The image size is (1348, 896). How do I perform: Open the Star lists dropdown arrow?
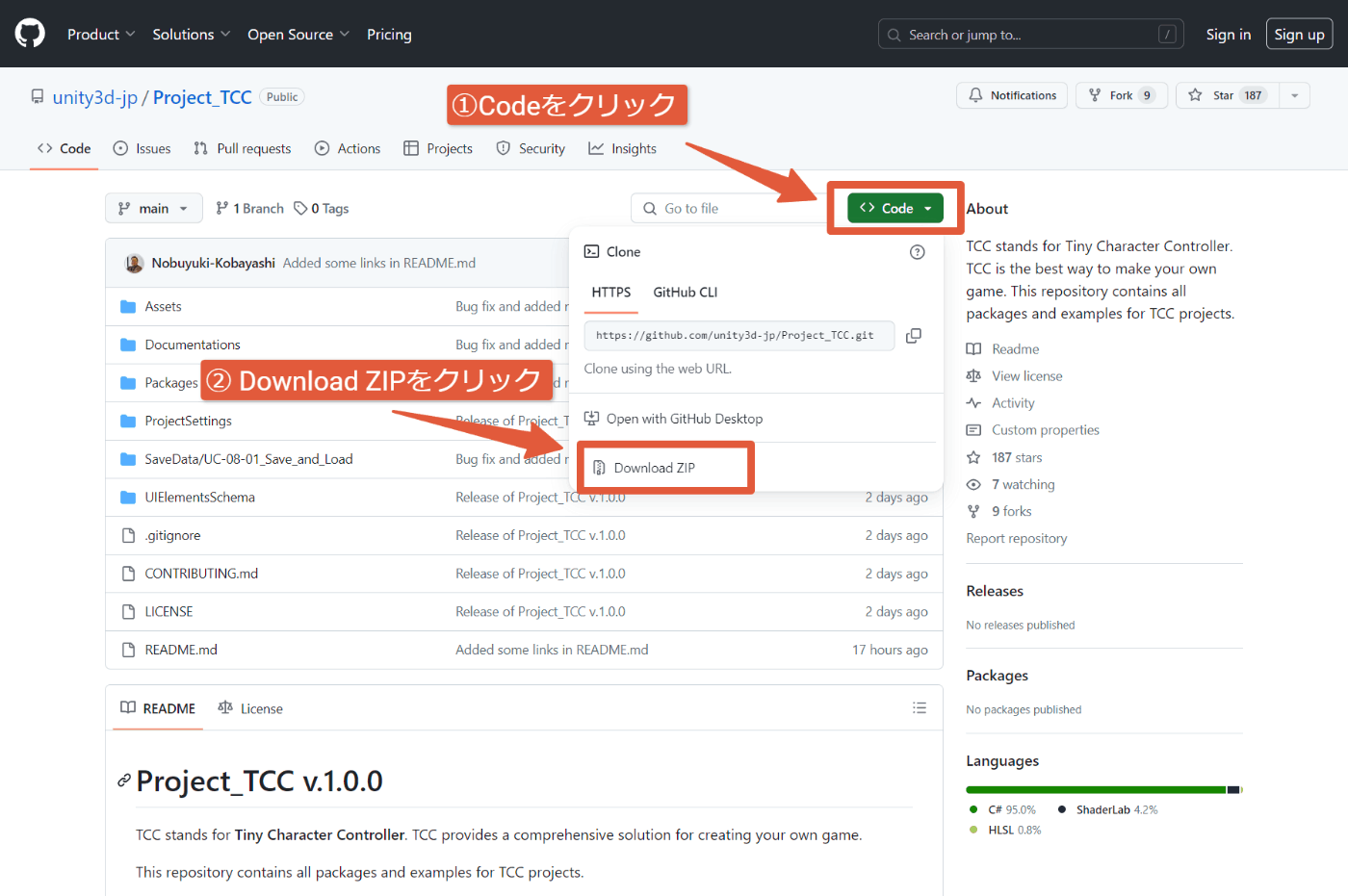[1294, 95]
